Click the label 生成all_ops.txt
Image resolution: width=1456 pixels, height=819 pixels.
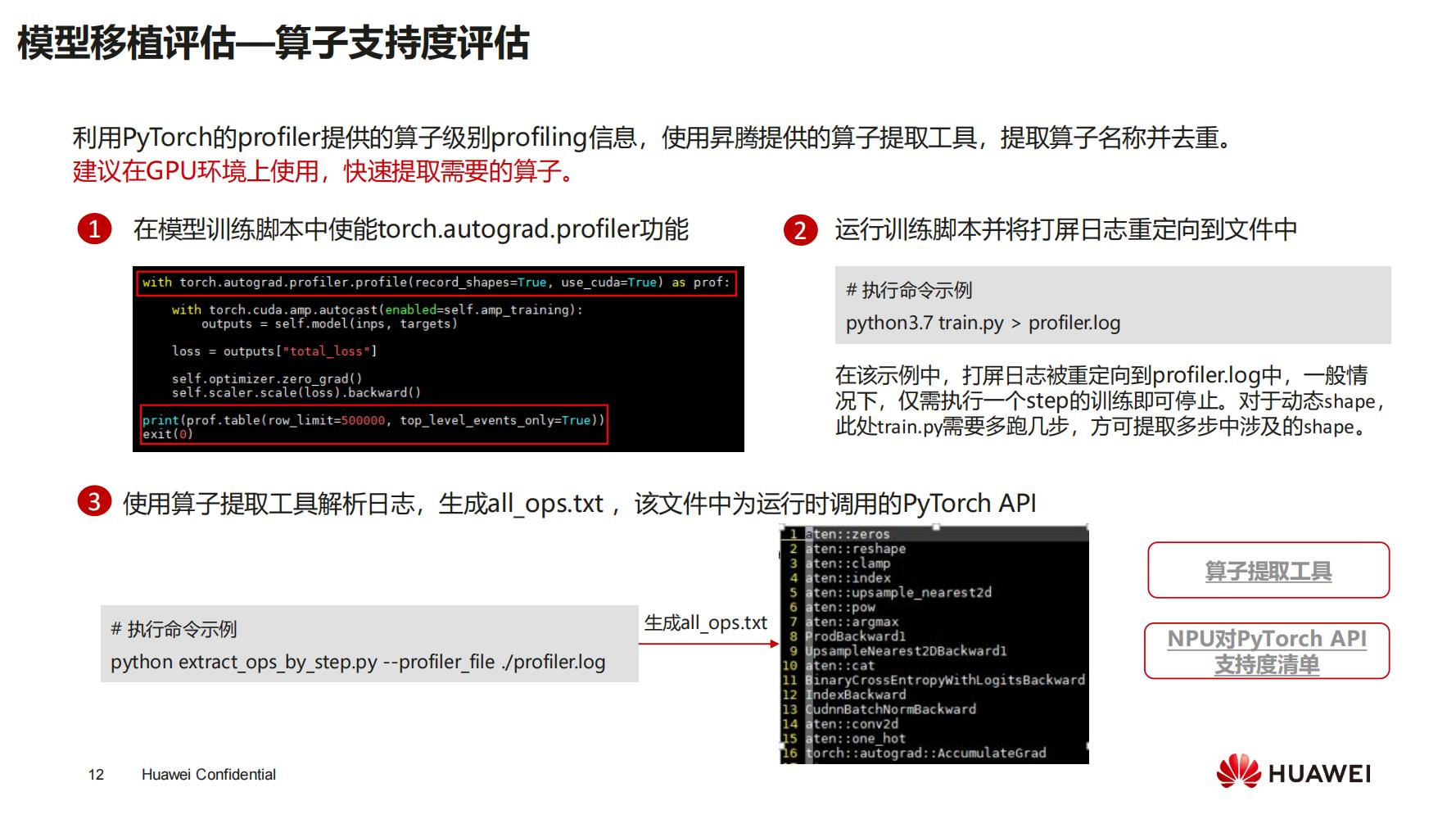click(x=705, y=622)
